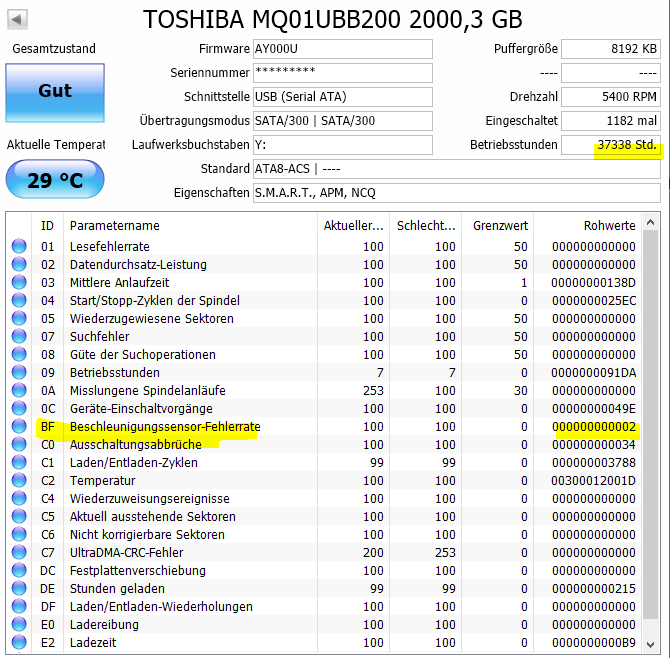The width and height of the screenshot is (670, 658).
Task: Sort by the Schlecht column header
Action: 426,226
